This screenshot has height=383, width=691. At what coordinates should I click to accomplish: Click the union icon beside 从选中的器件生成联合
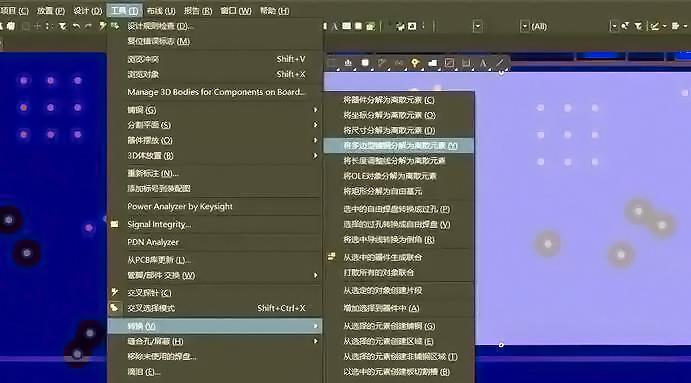tap(332, 257)
